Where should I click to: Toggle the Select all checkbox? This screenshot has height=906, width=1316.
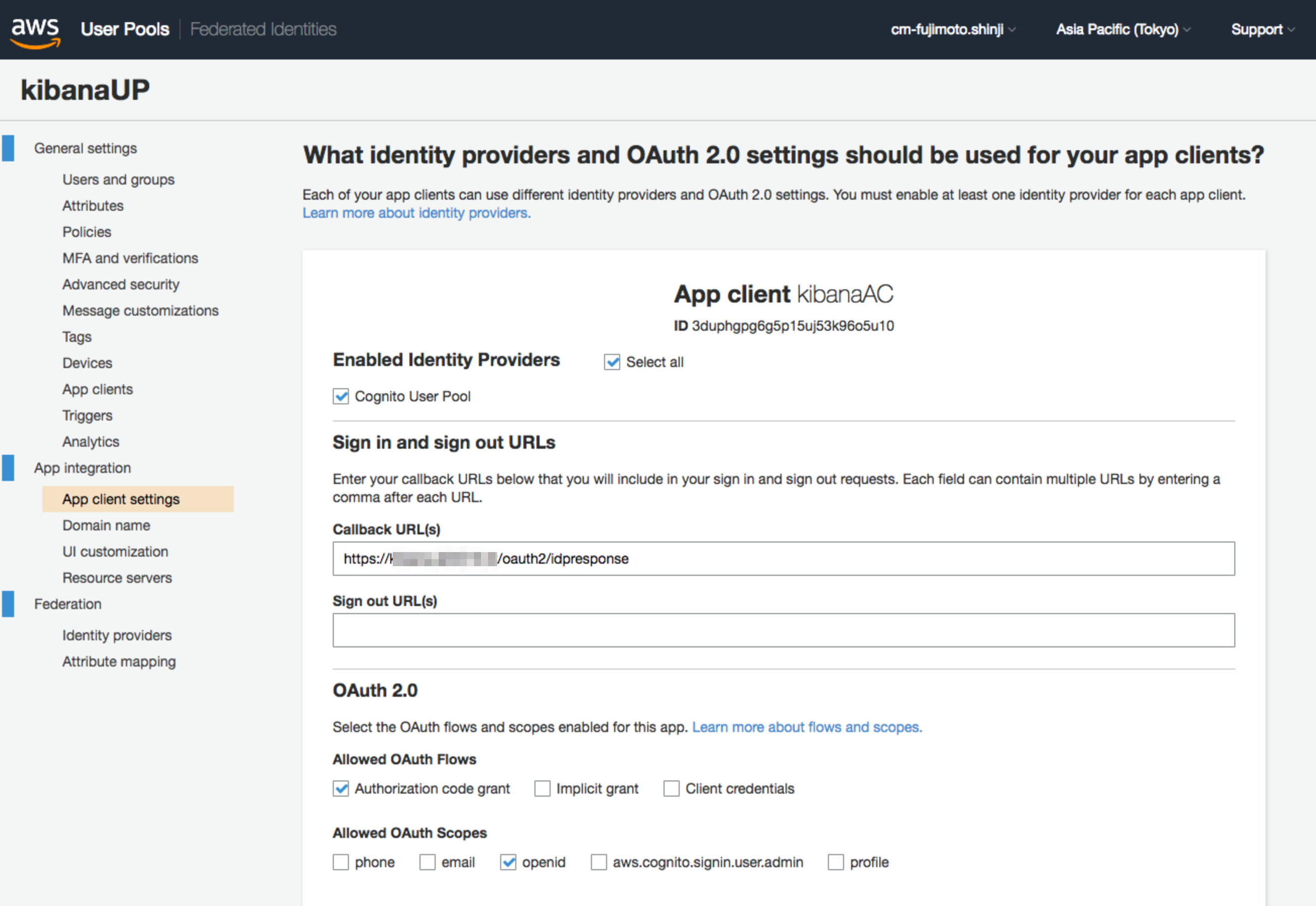612,362
